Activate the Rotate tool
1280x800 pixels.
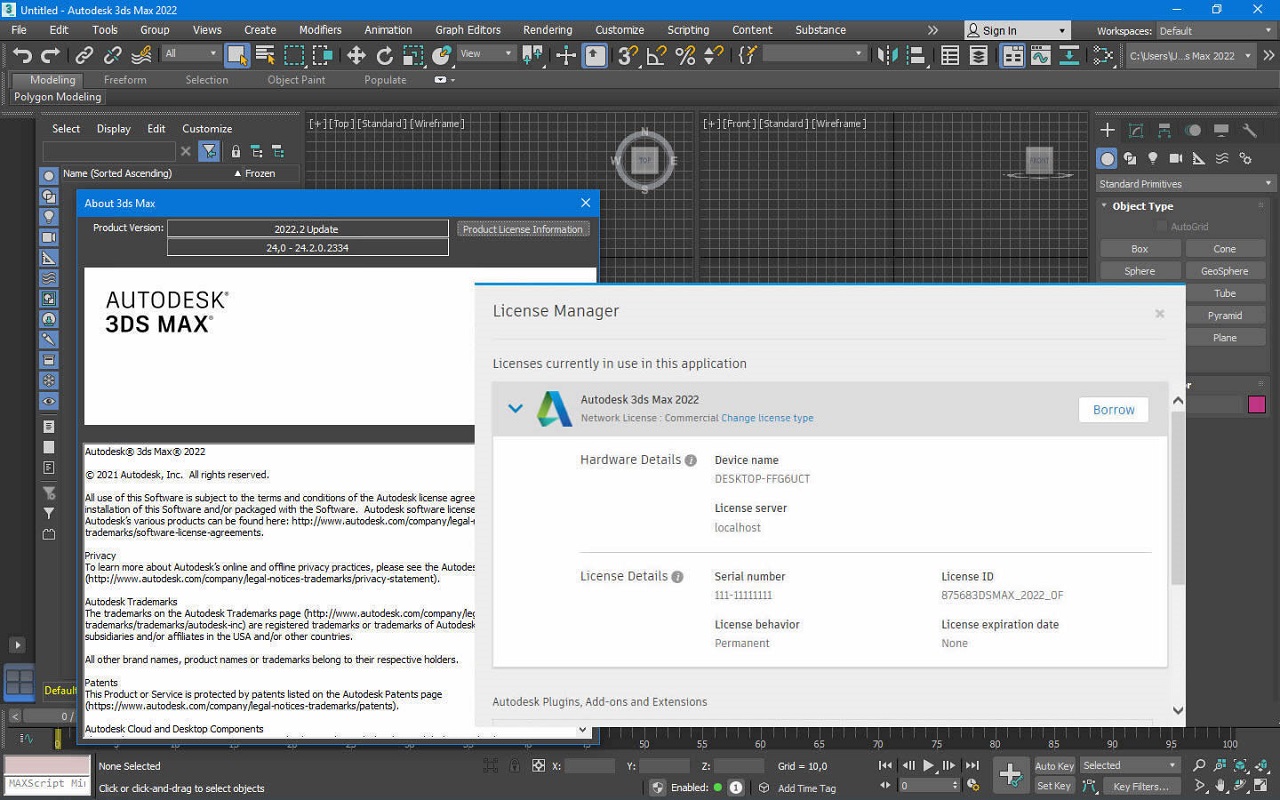pyautogui.click(x=385, y=56)
